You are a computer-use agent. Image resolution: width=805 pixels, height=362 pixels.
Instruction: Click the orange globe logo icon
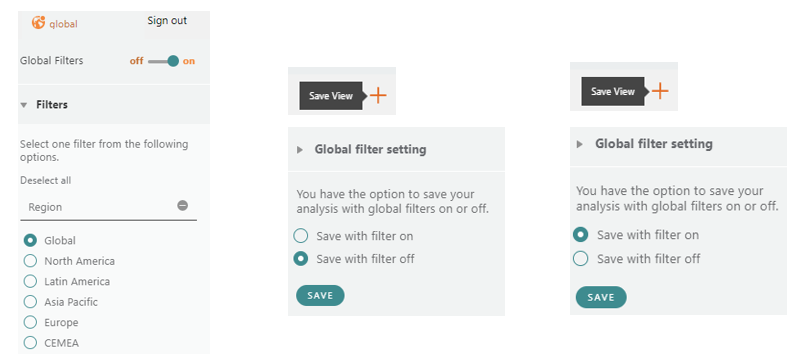coord(39,23)
